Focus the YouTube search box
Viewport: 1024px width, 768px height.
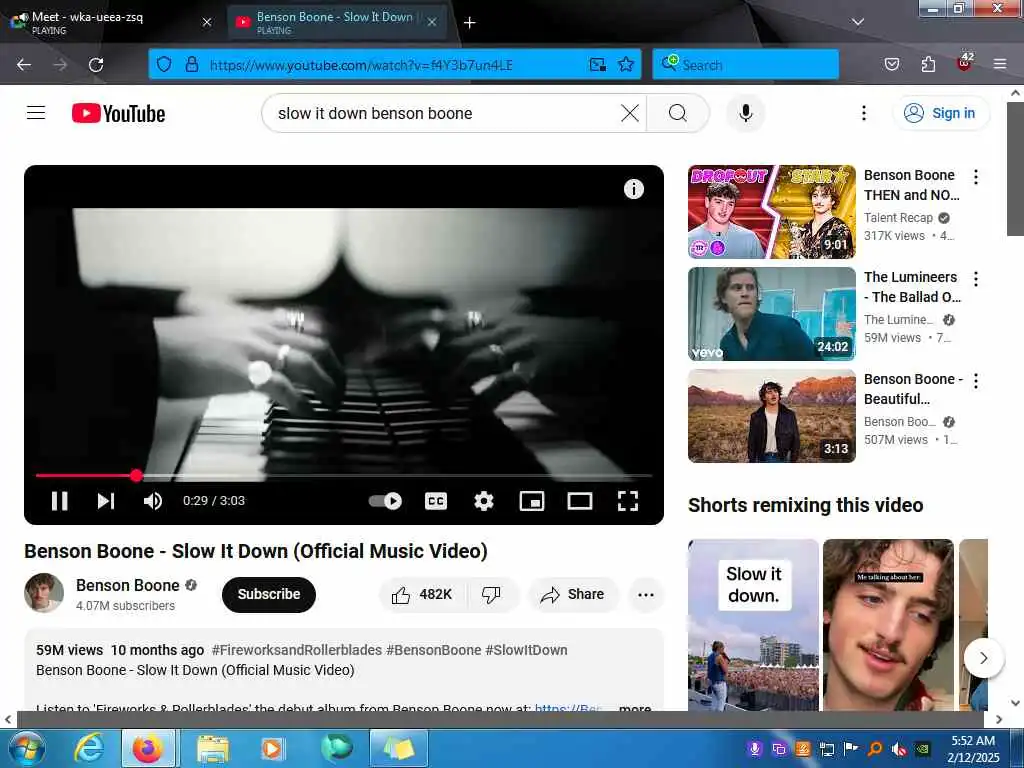(x=444, y=113)
